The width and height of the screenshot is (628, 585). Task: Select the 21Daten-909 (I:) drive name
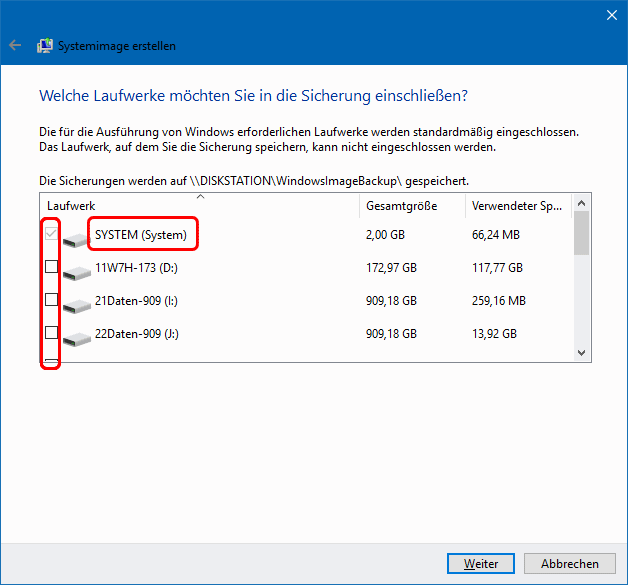tap(137, 300)
